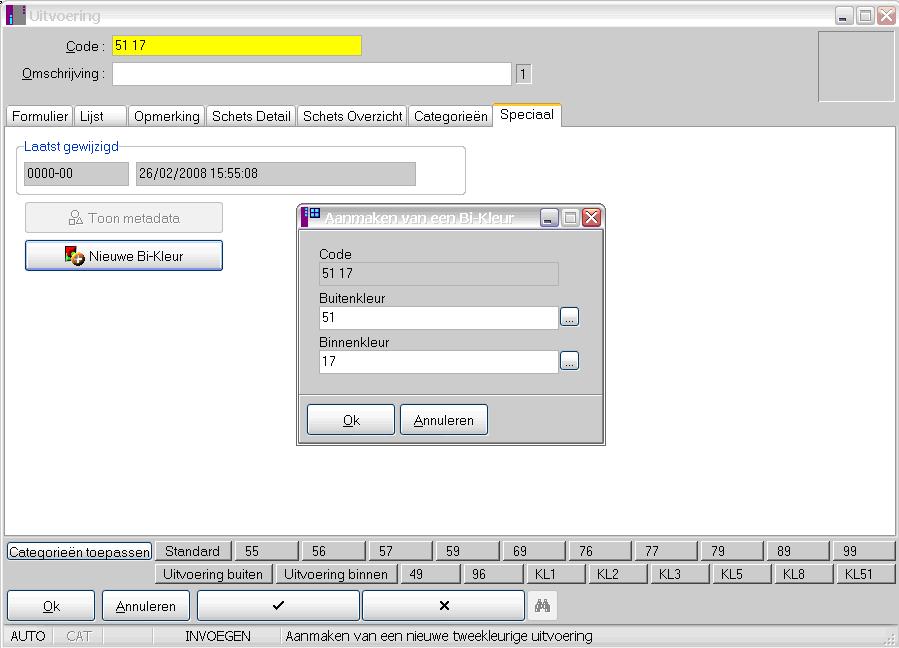This screenshot has width=899, height=648.
Task: Click the empty preview box at top right
Action: click(856, 67)
